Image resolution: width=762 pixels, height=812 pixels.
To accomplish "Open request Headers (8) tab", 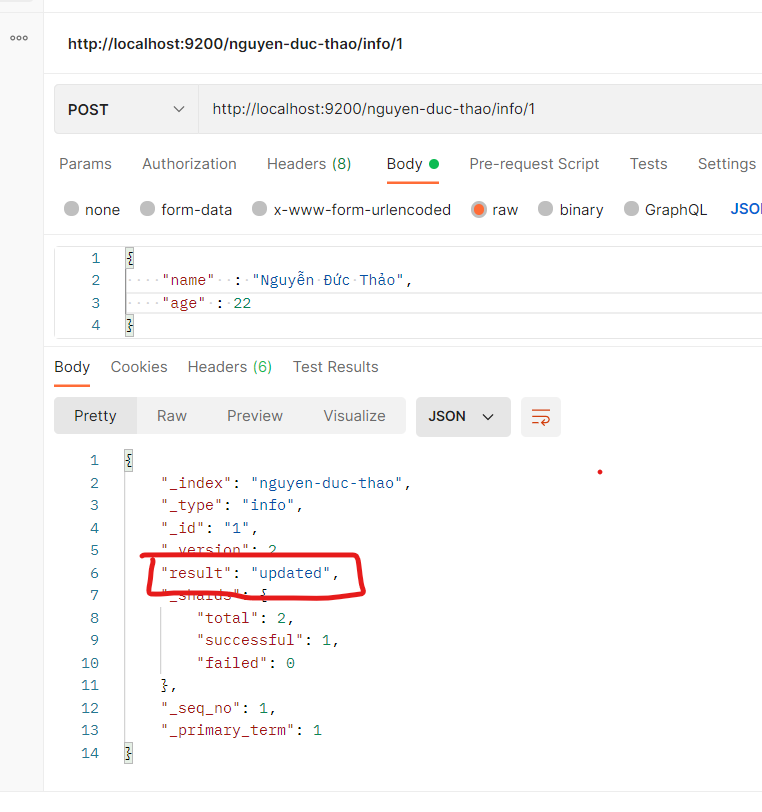I will (x=308, y=164).
